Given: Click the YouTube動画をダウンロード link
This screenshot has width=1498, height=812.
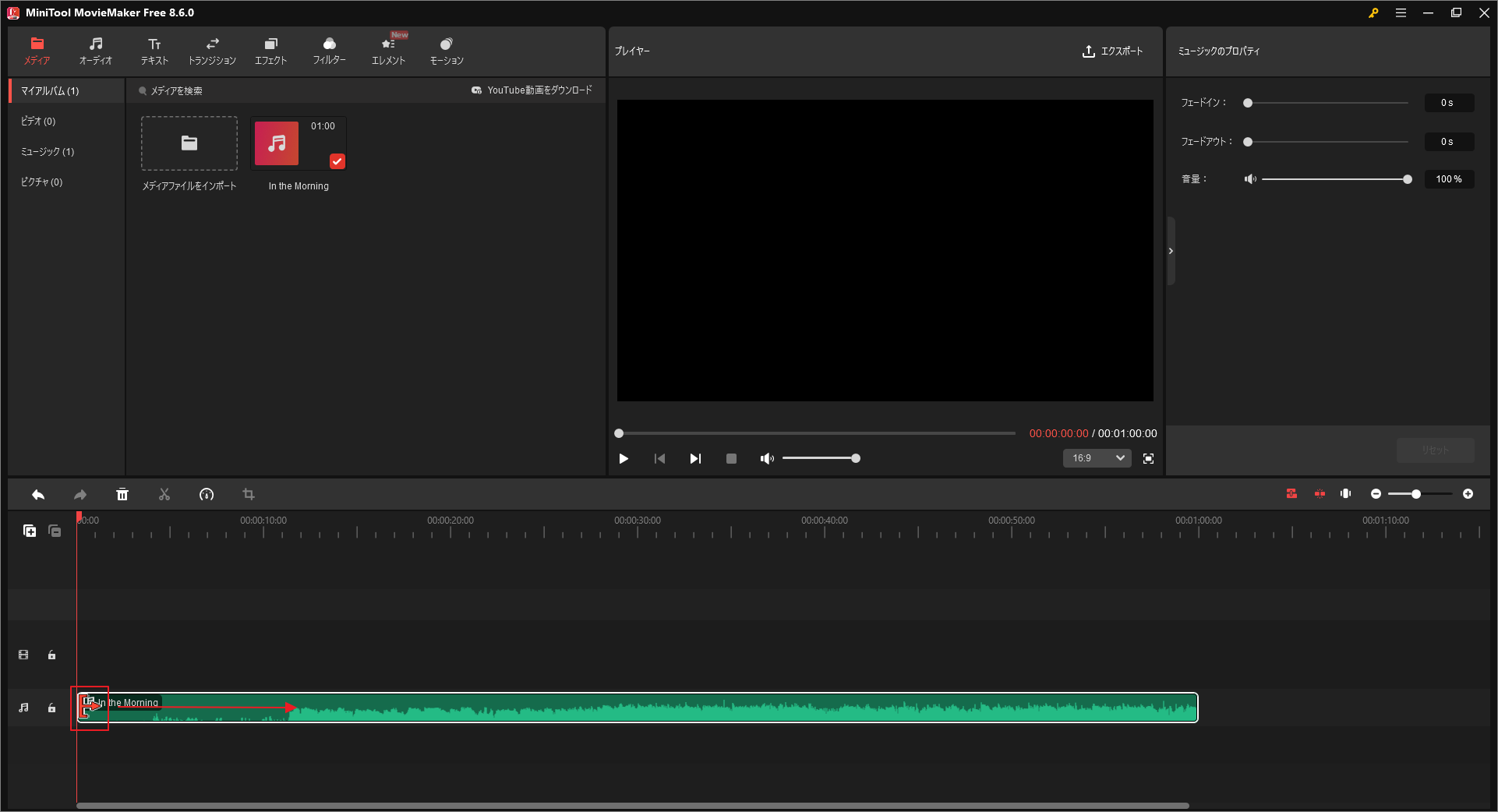Looking at the screenshot, I should (x=533, y=90).
